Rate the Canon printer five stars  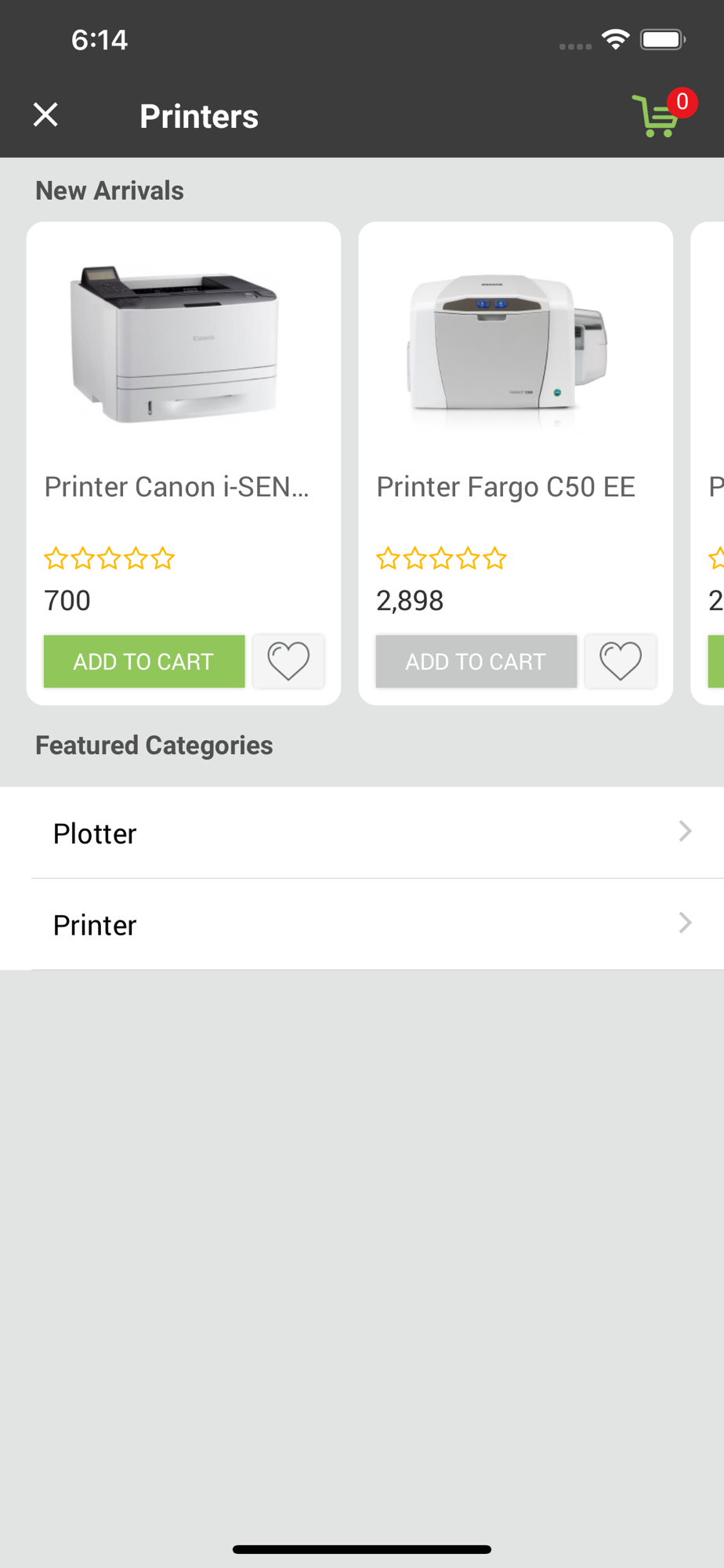tap(163, 559)
